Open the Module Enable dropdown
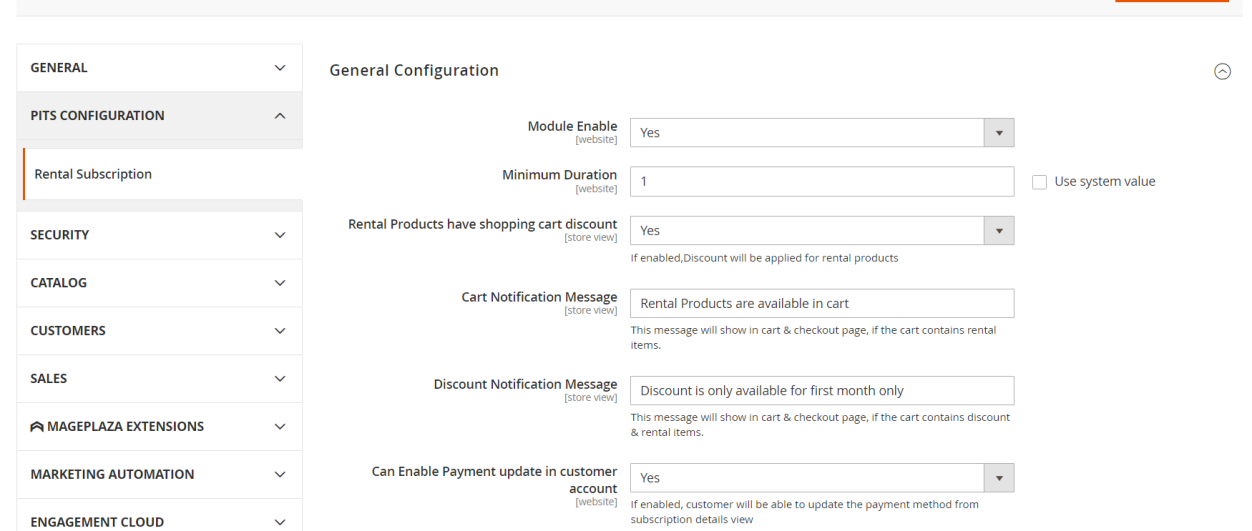The width and height of the screenshot is (1252, 531). click(x=821, y=133)
